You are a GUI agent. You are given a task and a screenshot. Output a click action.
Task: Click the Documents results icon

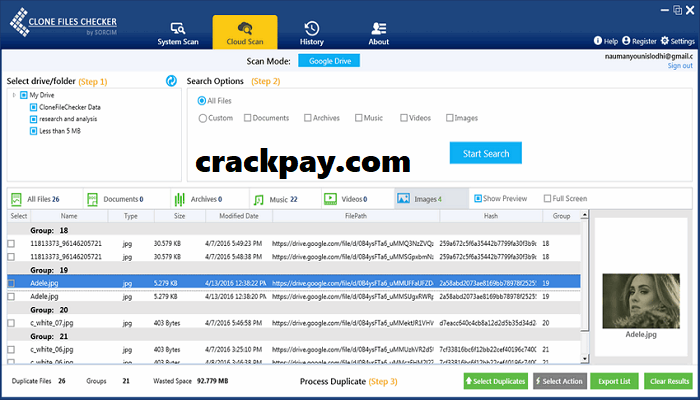[92, 199]
